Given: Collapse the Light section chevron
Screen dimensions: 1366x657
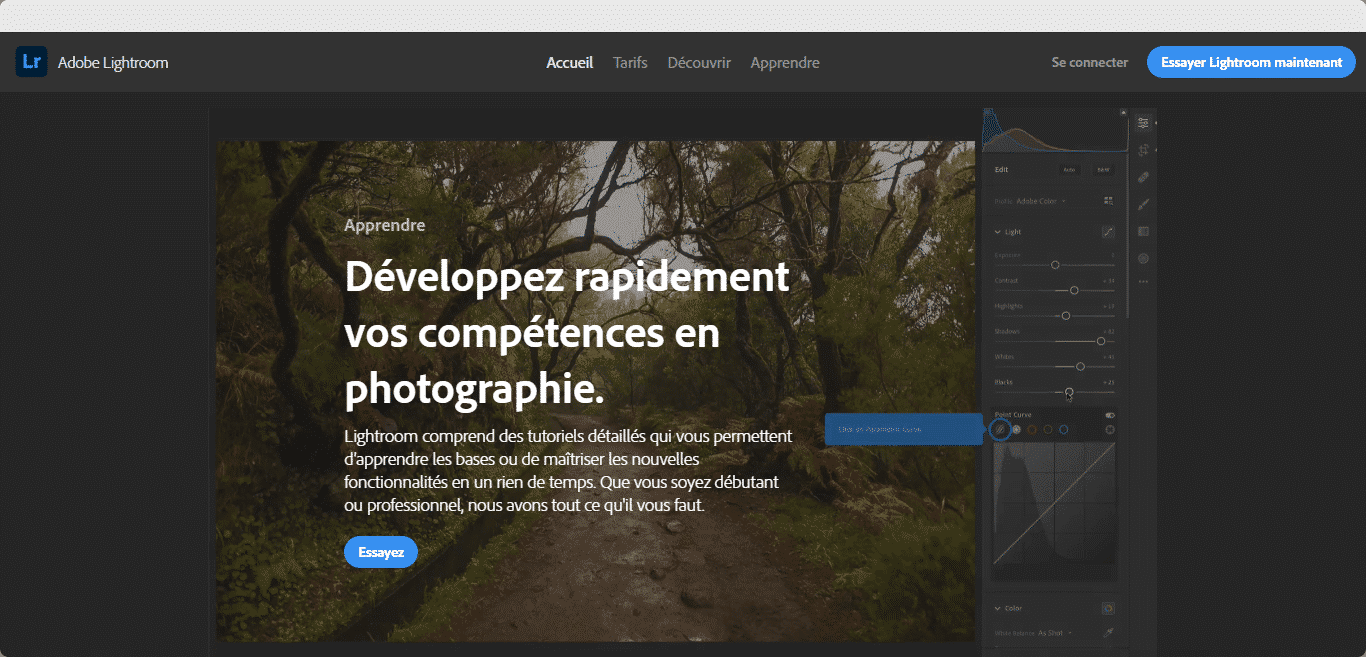Looking at the screenshot, I should point(997,232).
